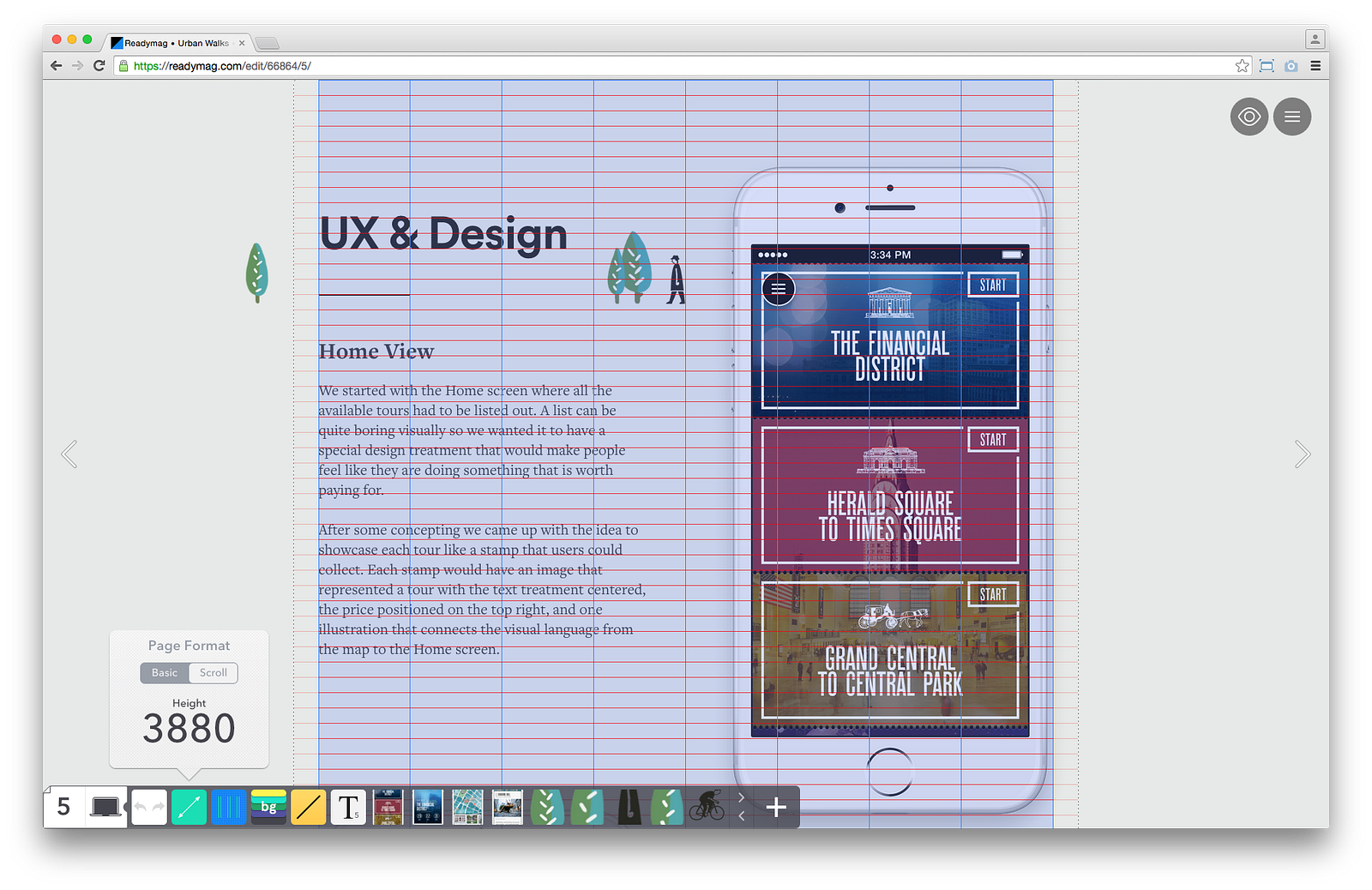The height and width of the screenshot is (890, 1372).
Task: Open a new Chrome tab
Action: click(267, 43)
